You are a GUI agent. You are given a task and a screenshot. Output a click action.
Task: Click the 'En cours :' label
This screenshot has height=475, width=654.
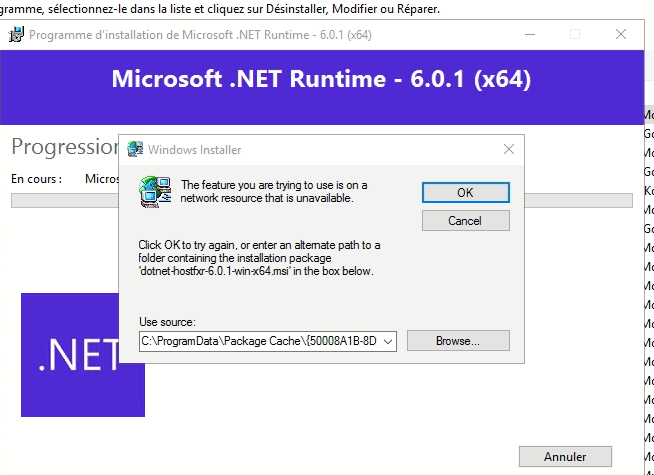coord(37,179)
